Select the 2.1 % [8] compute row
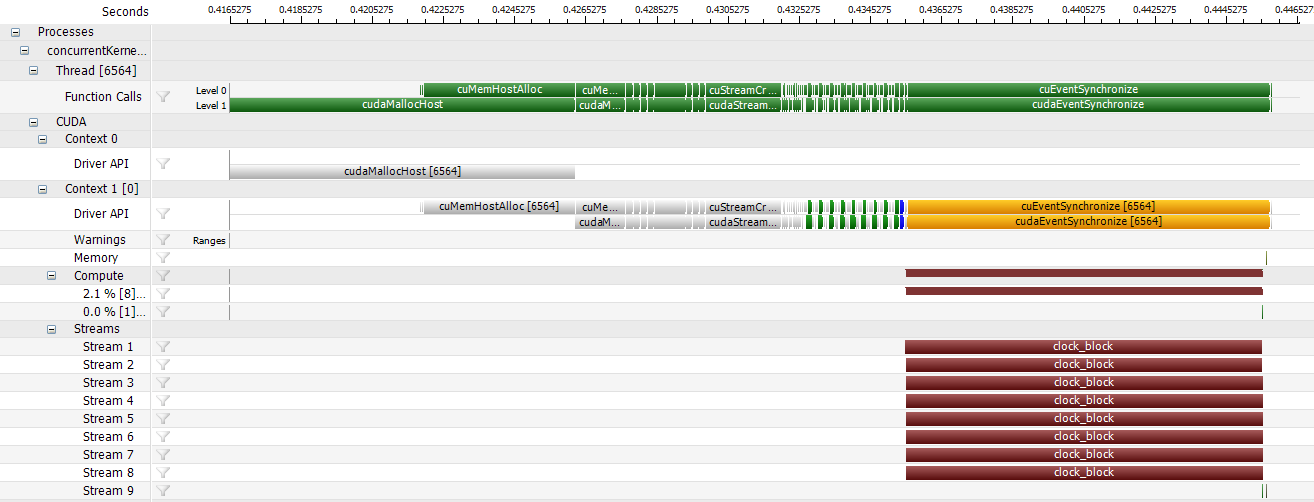Screen dimensions: 1314x502 (114, 294)
